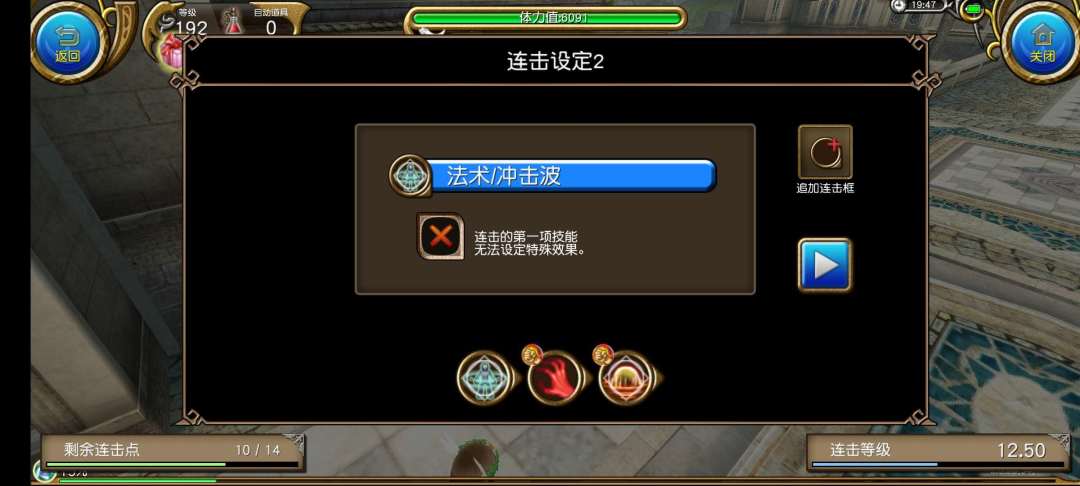Open the red potion auto-item slot
The height and width of the screenshot is (486, 1080).
click(x=235, y=21)
